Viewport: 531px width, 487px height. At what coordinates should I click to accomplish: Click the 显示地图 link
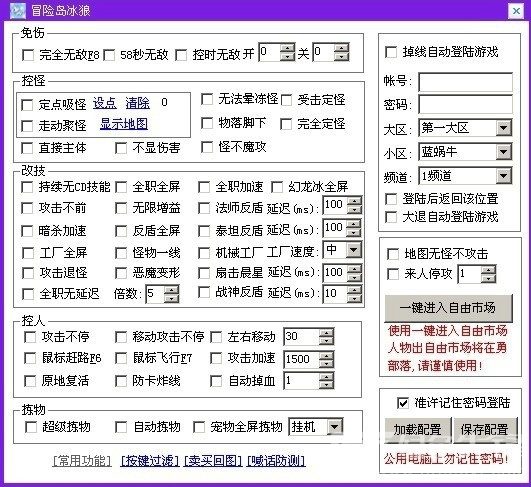124,124
